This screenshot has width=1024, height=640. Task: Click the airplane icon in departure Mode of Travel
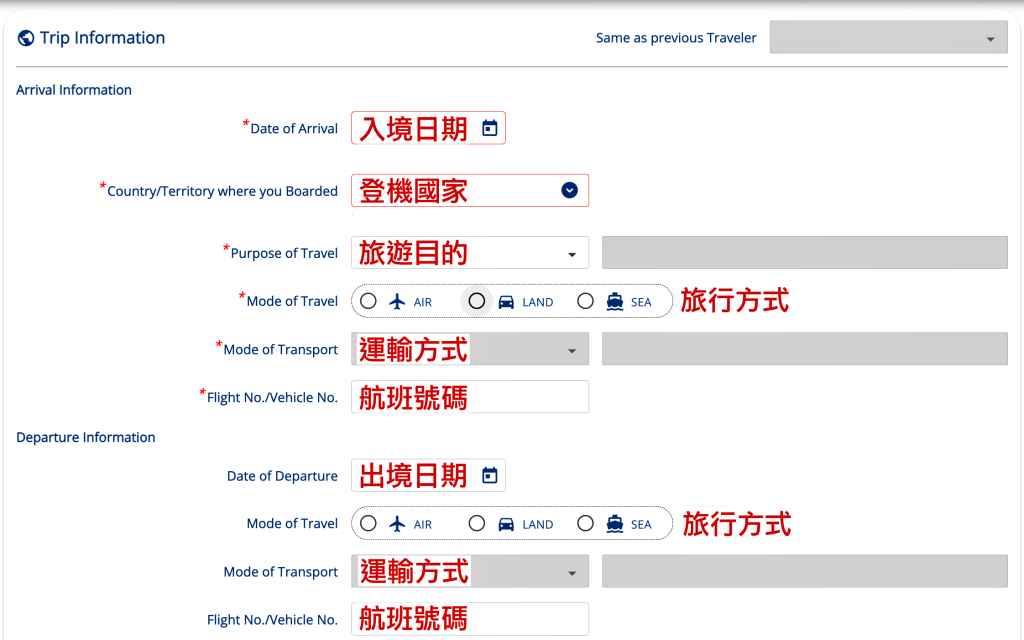click(397, 524)
